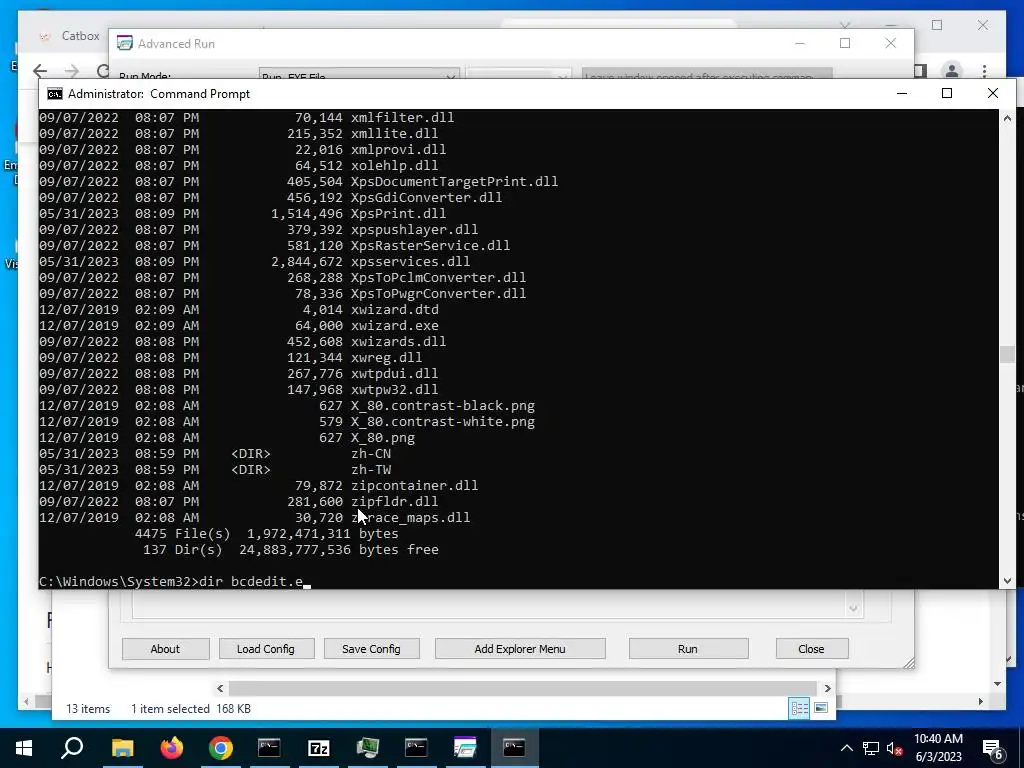Open Chrome profile avatar icon
Viewport: 1024px width, 768px height.
tap(952, 71)
